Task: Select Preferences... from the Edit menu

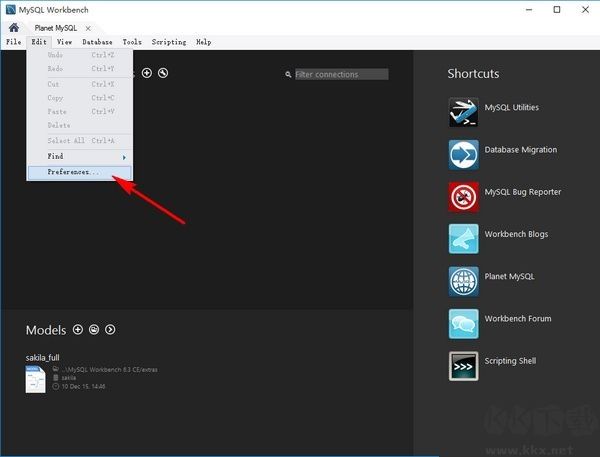Action: (x=74, y=173)
